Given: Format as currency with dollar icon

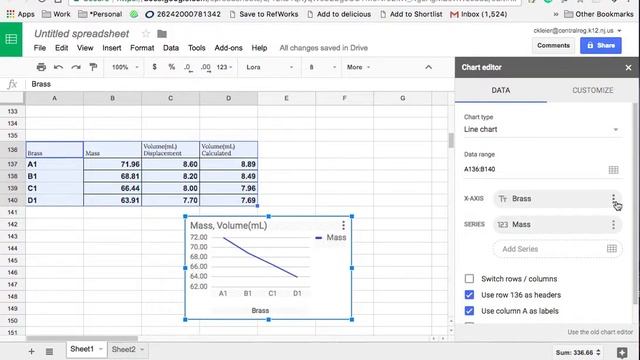Looking at the screenshot, I should point(154,67).
